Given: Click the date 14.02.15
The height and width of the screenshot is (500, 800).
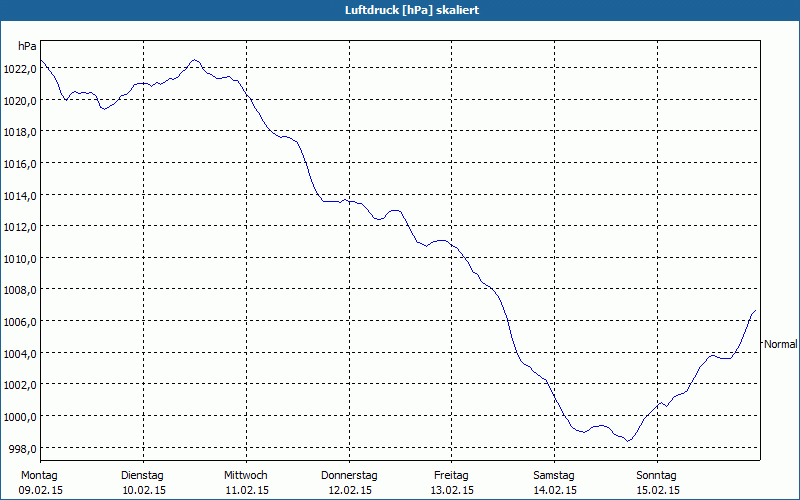Looking at the screenshot, I should [x=555, y=491].
